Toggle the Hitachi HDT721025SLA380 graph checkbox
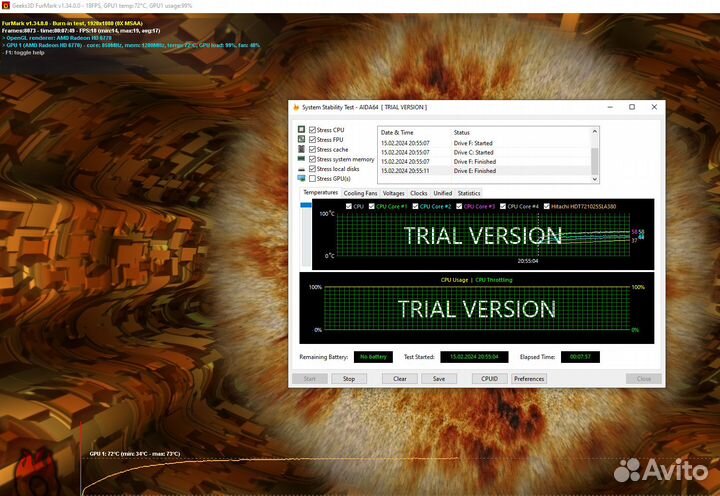The width and height of the screenshot is (720, 496). click(546, 206)
